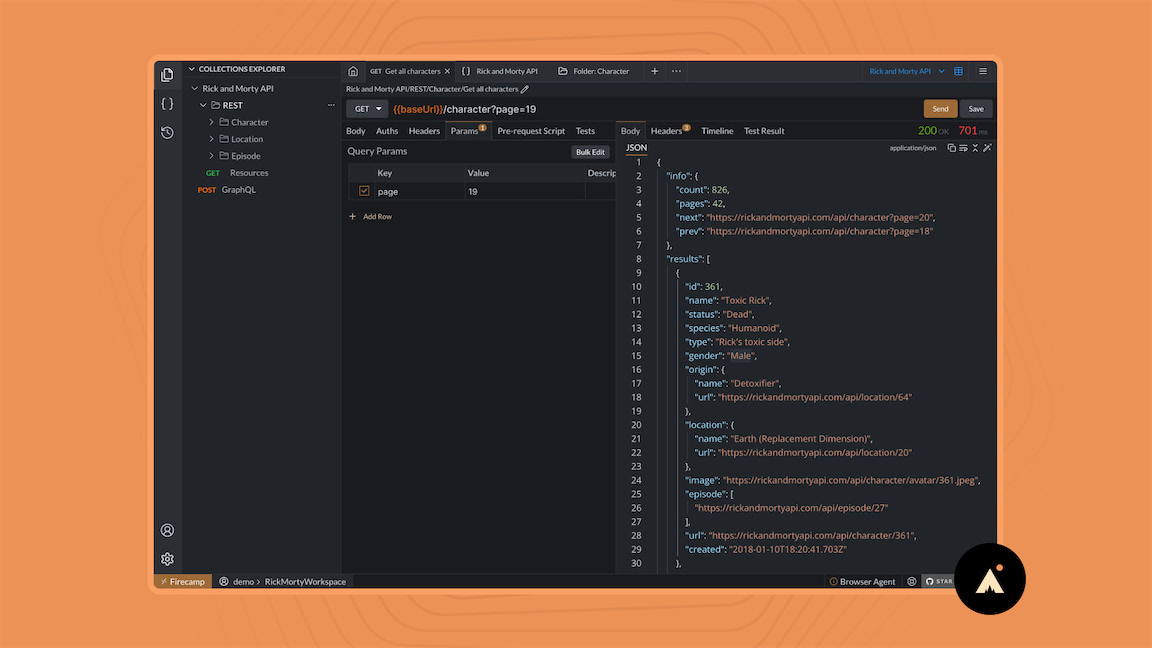Open the tab overflow three-dots menu

coord(676,71)
